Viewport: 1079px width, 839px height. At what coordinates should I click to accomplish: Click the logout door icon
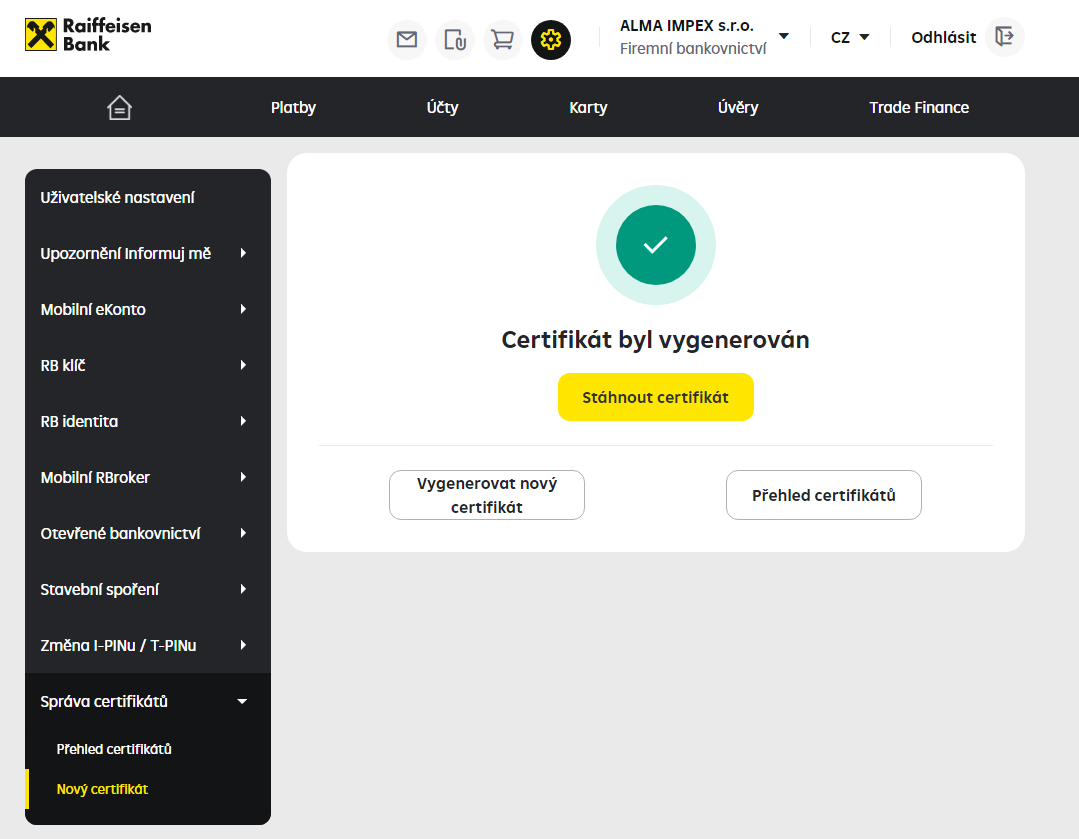pyautogui.click(x=1005, y=37)
